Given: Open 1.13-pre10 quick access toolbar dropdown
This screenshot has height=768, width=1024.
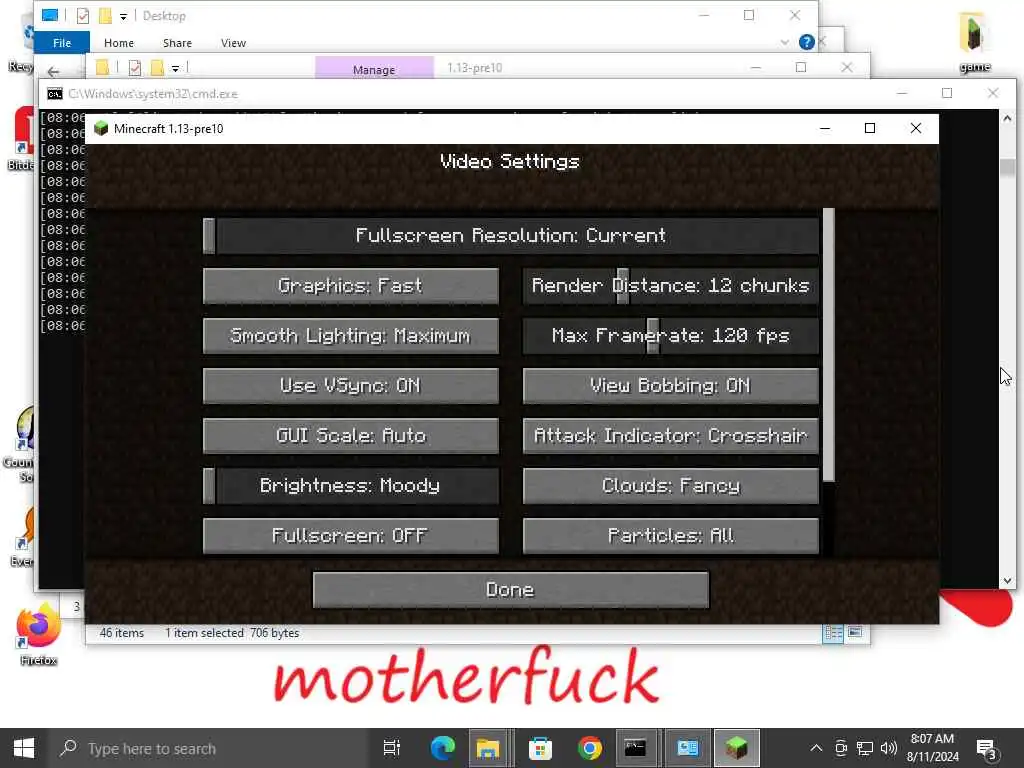Looking at the screenshot, I should coord(175,68).
